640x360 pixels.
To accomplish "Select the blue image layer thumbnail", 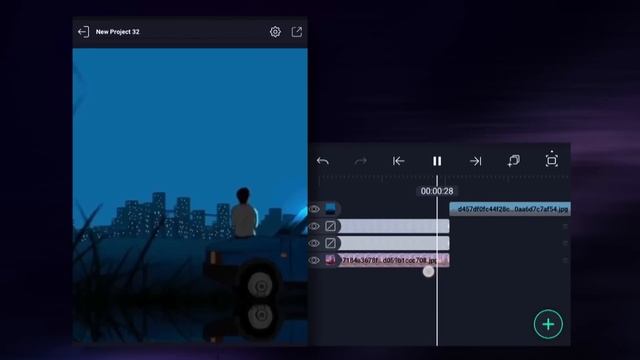I will 330,209.
